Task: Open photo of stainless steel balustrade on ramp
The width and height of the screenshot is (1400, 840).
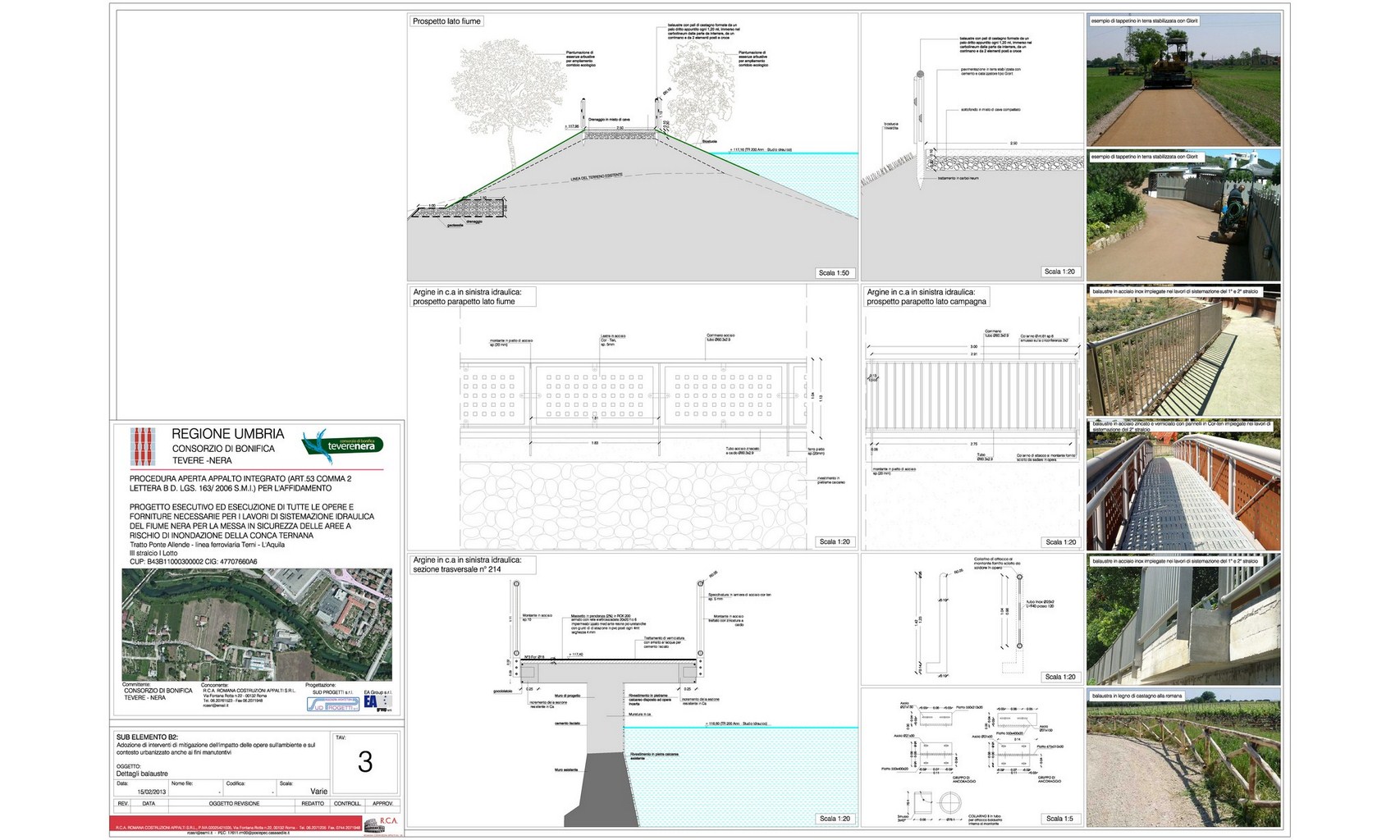Action: tap(1183, 350)
